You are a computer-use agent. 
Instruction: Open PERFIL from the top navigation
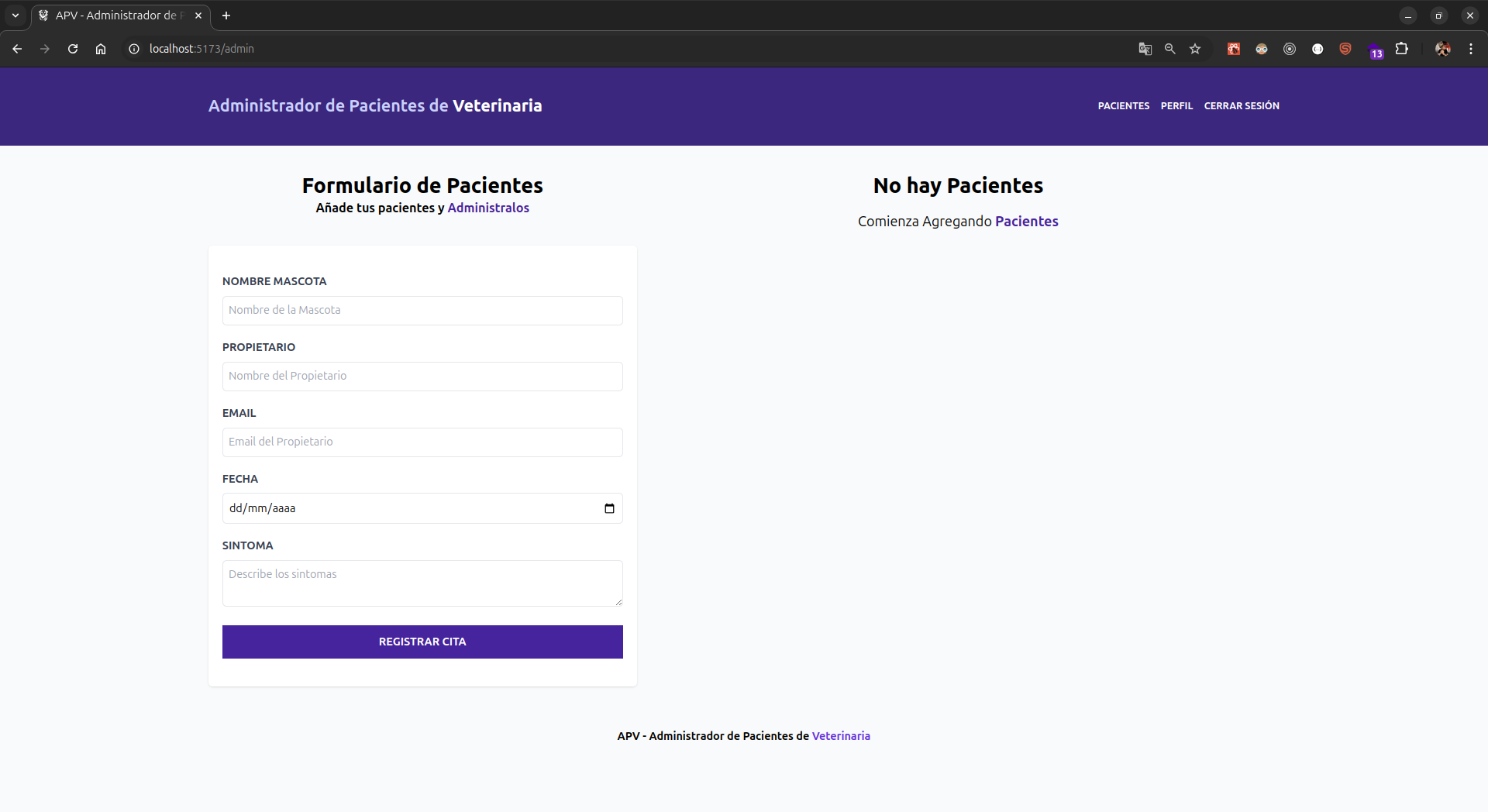(1176, 105)
